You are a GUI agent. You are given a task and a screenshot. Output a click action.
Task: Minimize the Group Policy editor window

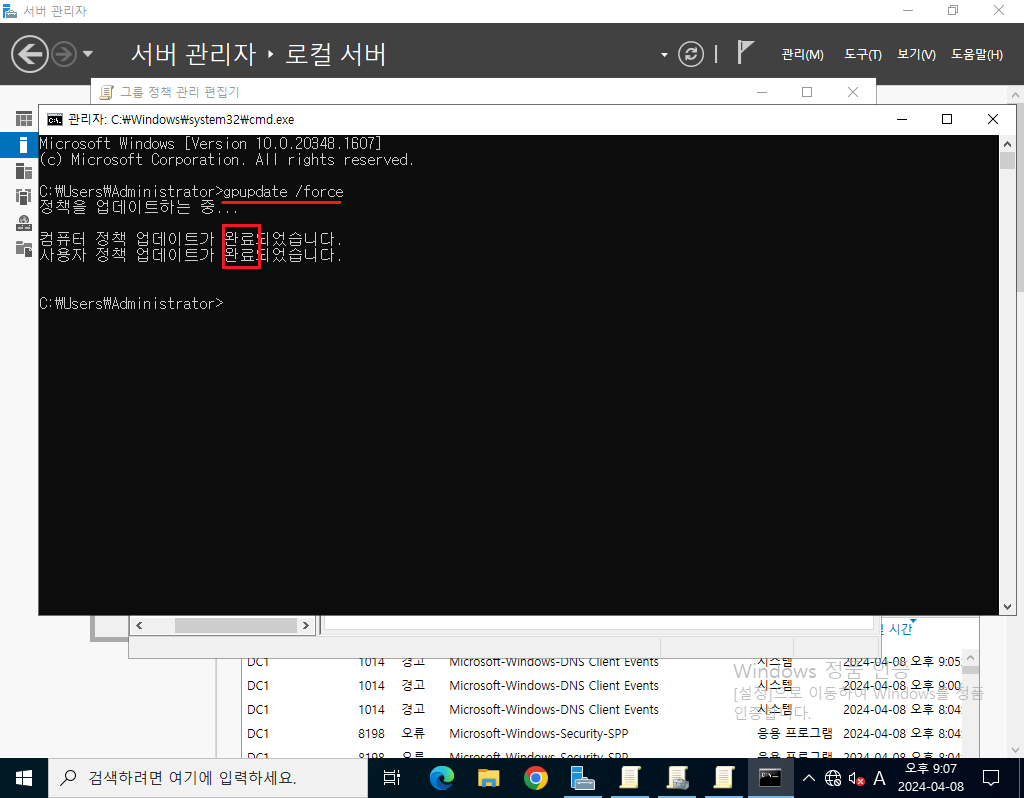[761, 92]
